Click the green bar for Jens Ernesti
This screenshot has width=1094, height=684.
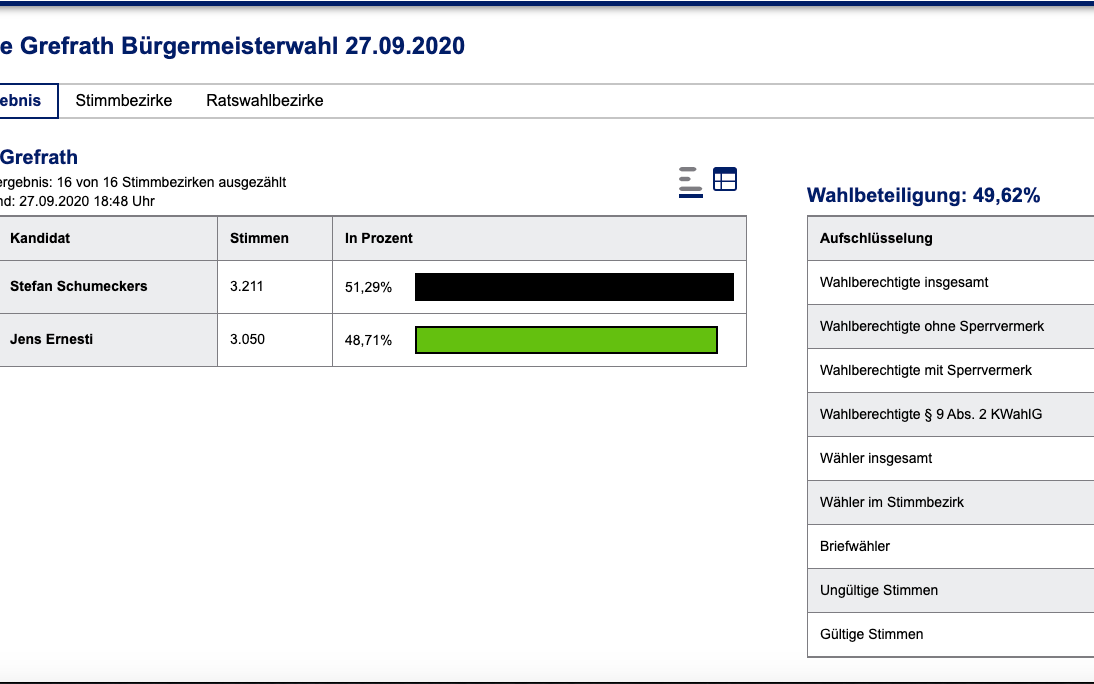point(566,340)
